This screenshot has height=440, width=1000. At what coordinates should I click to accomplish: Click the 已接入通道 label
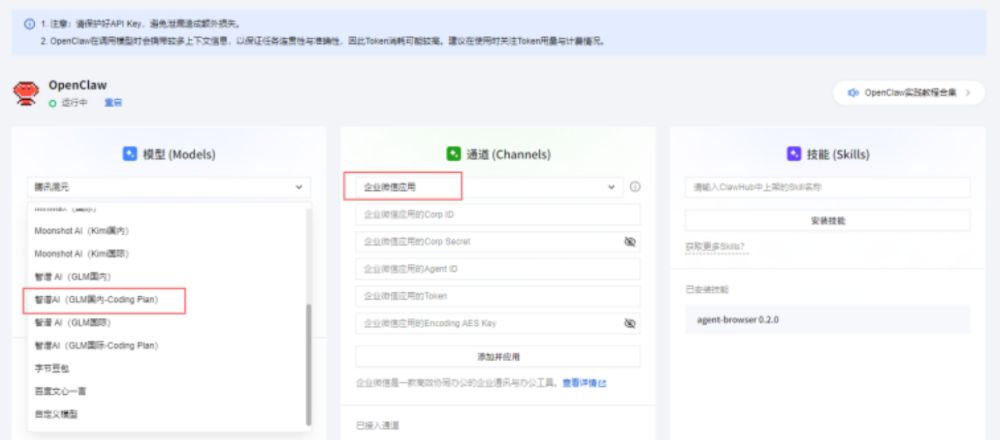(x=378, y=425)
